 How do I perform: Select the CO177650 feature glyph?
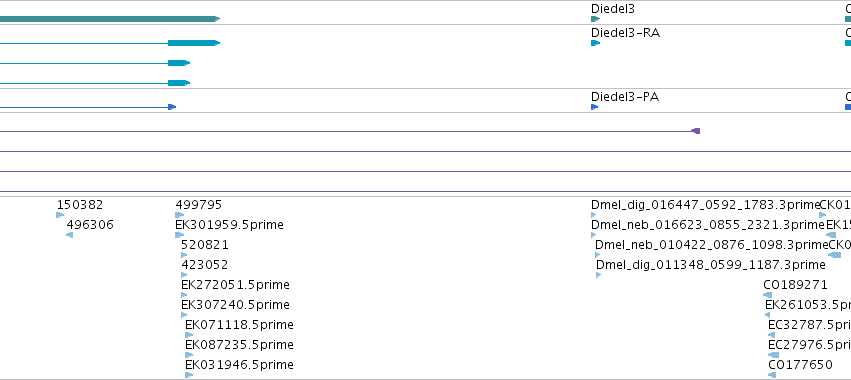pos(772,375)
